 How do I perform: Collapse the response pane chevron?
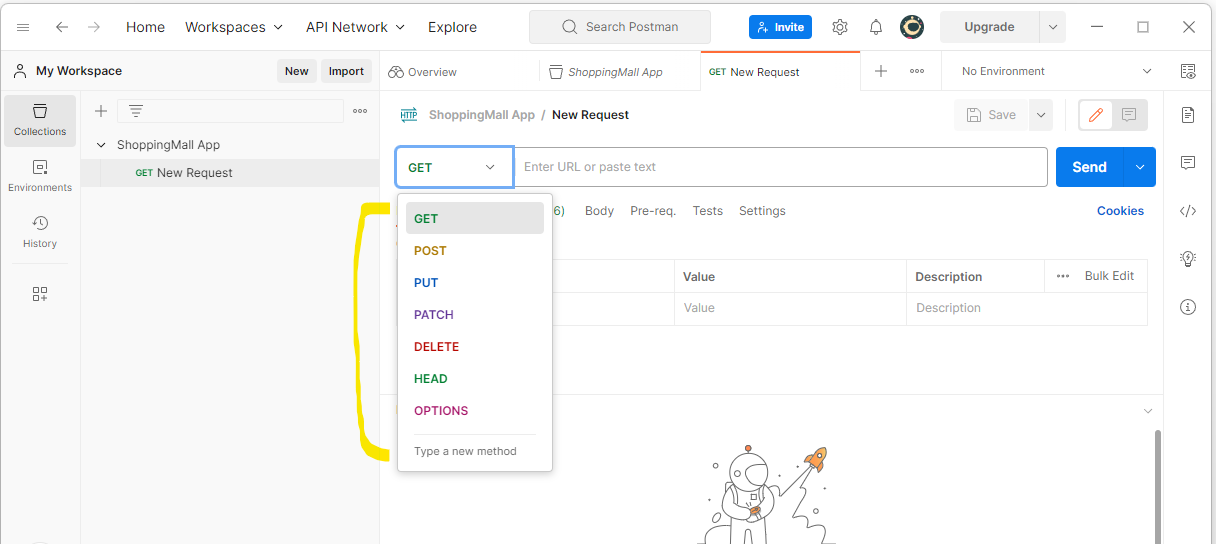1148,411
